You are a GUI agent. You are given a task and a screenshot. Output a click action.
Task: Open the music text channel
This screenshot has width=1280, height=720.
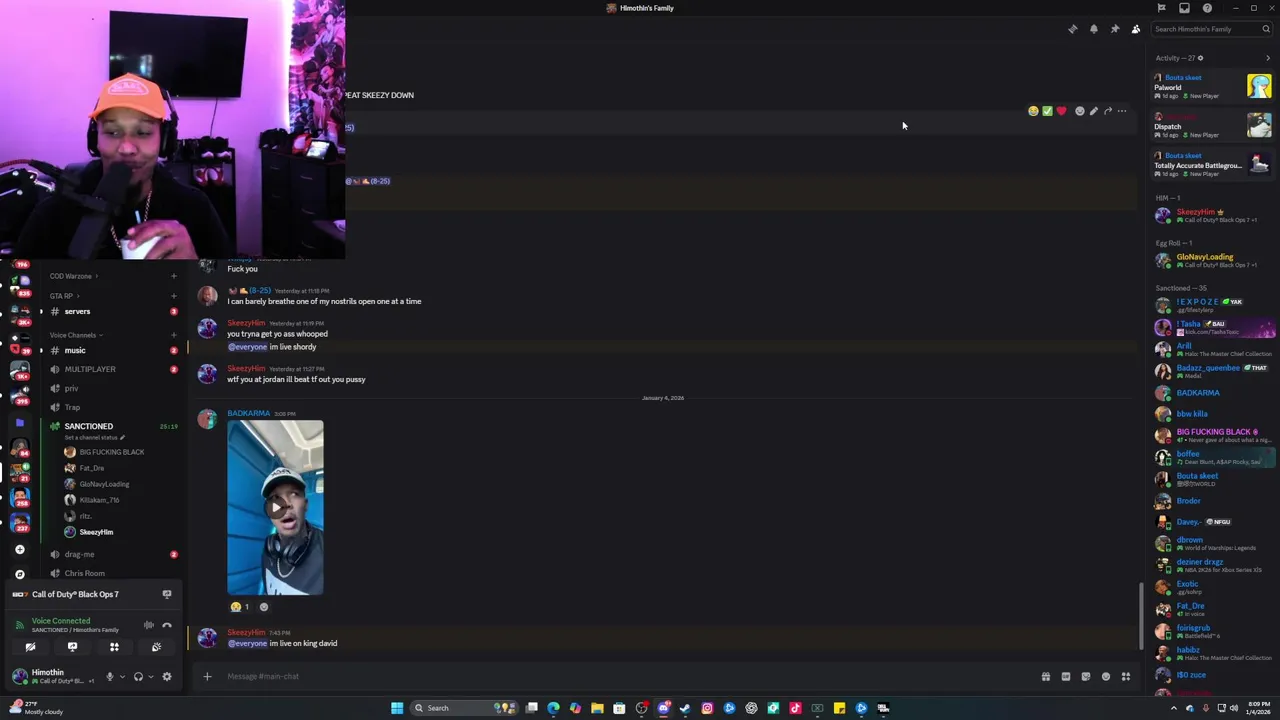coord(112,350)
